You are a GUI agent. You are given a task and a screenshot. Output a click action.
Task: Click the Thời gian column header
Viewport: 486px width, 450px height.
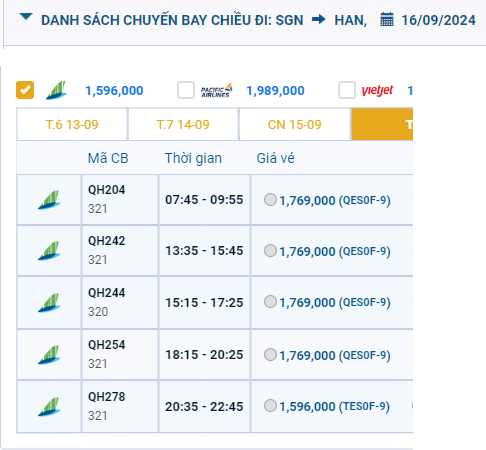[193, 158]
